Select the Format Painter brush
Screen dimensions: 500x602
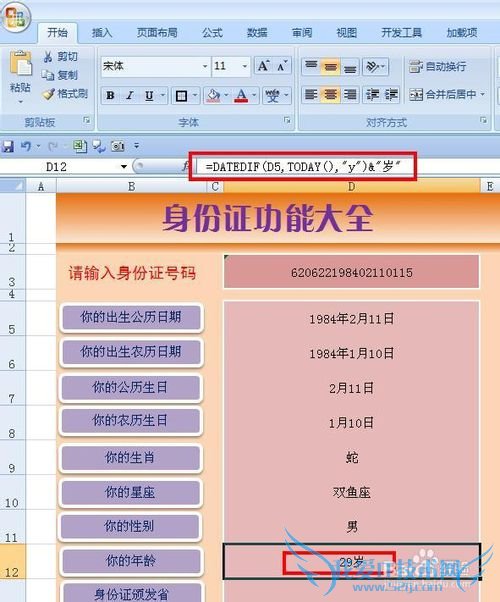[48, 93]
